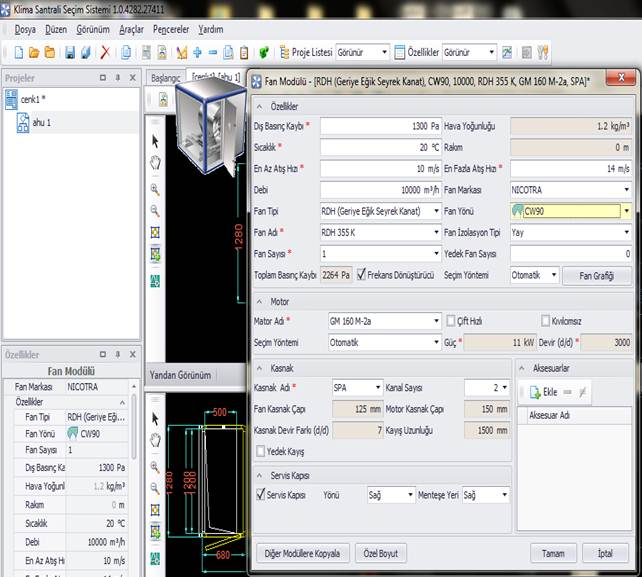Select the arrow pointer tool
642x577 pixels.
pos(155,142)
